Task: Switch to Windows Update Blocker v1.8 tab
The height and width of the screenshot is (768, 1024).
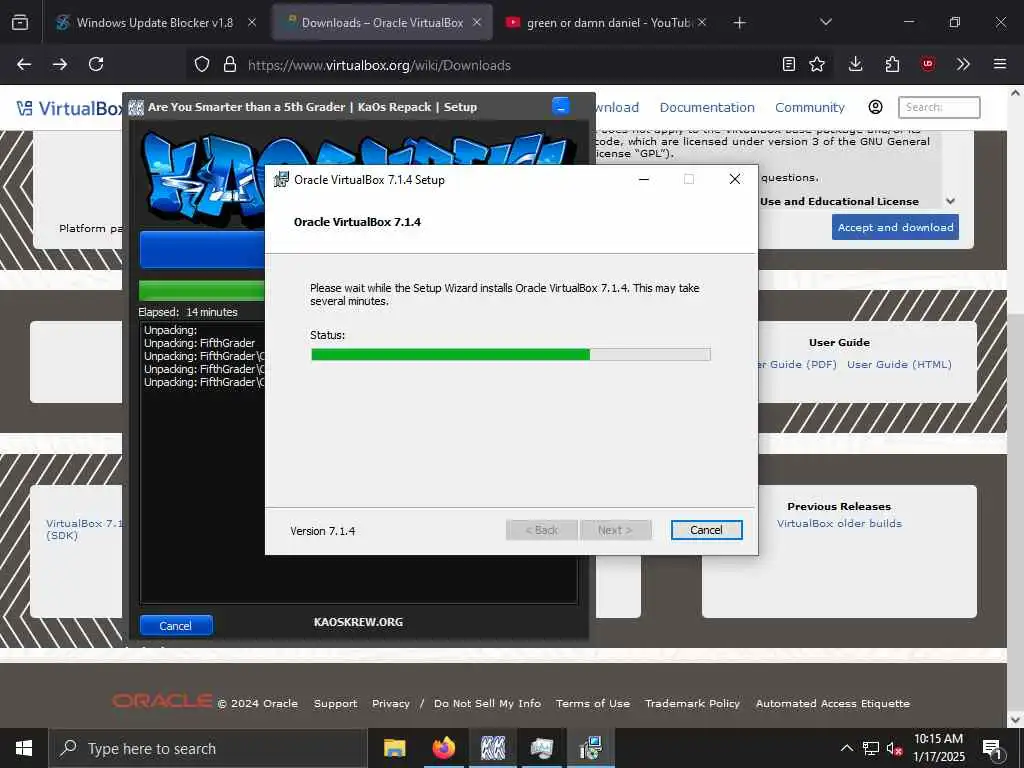Action: (x=155, y=23)
